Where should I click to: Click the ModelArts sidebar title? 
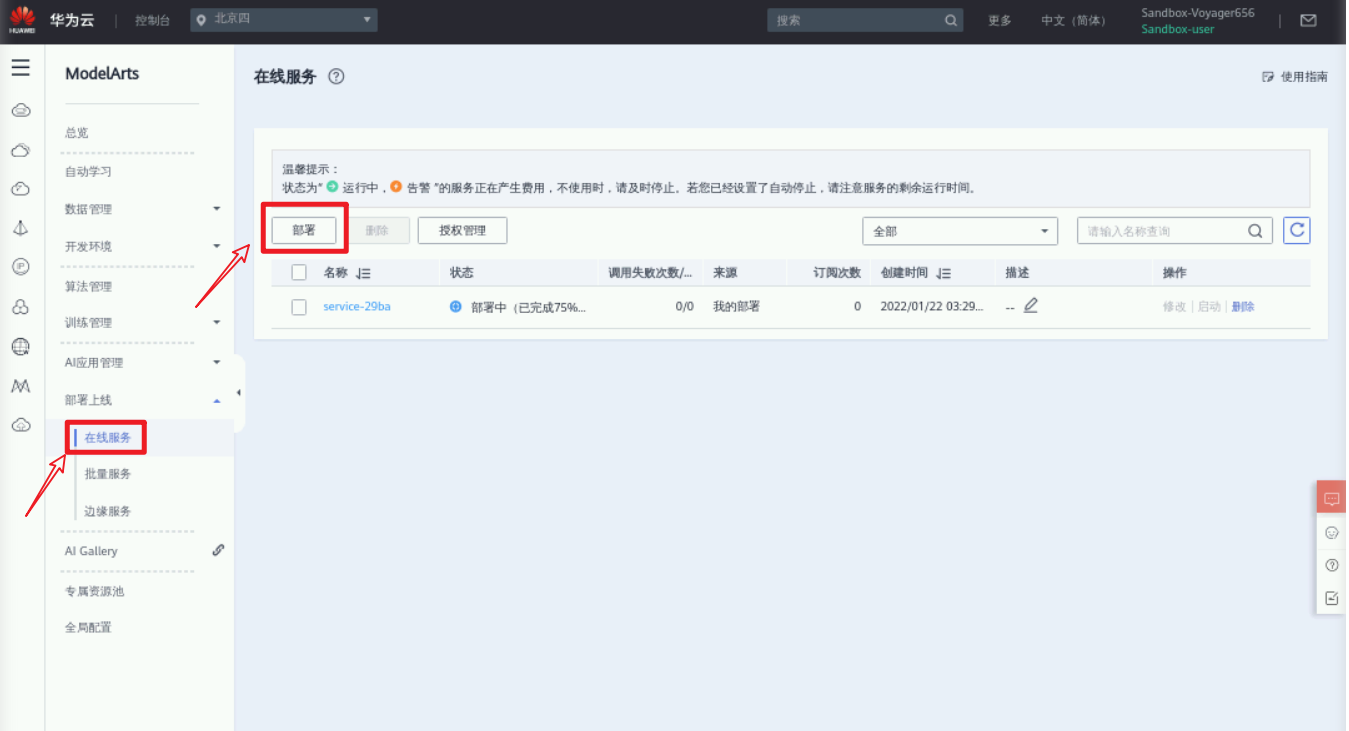(102, 73)
